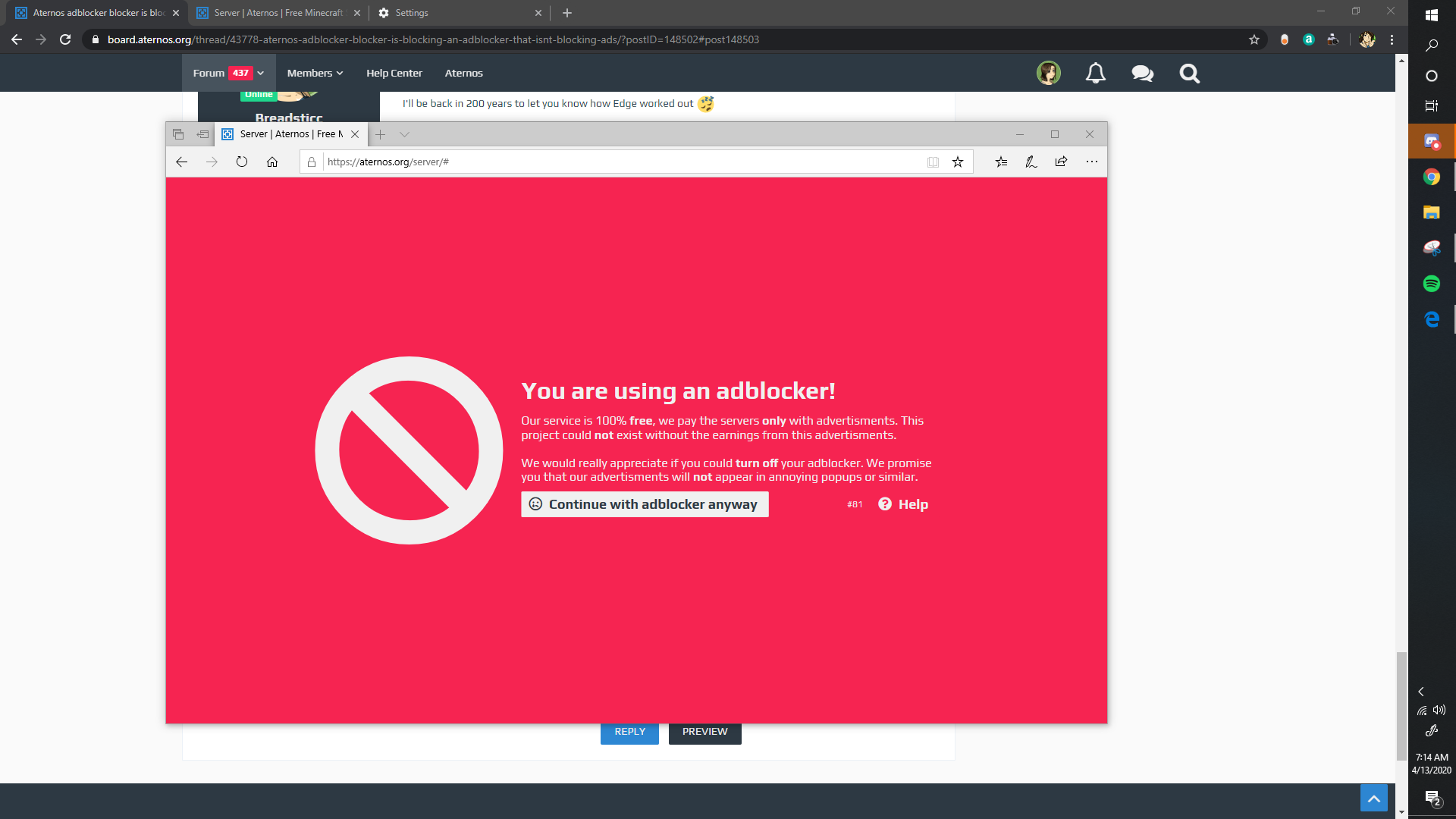Open Spotify from the taskbar
Screen dimensions: 1456x819
click(1432, 284)
